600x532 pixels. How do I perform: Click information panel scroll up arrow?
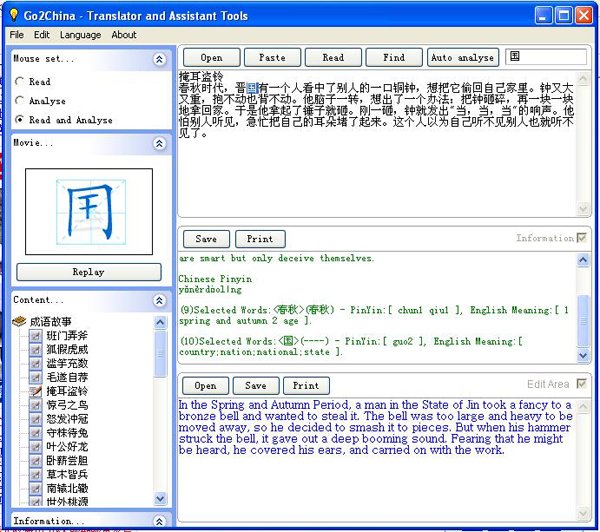(583, 260)
